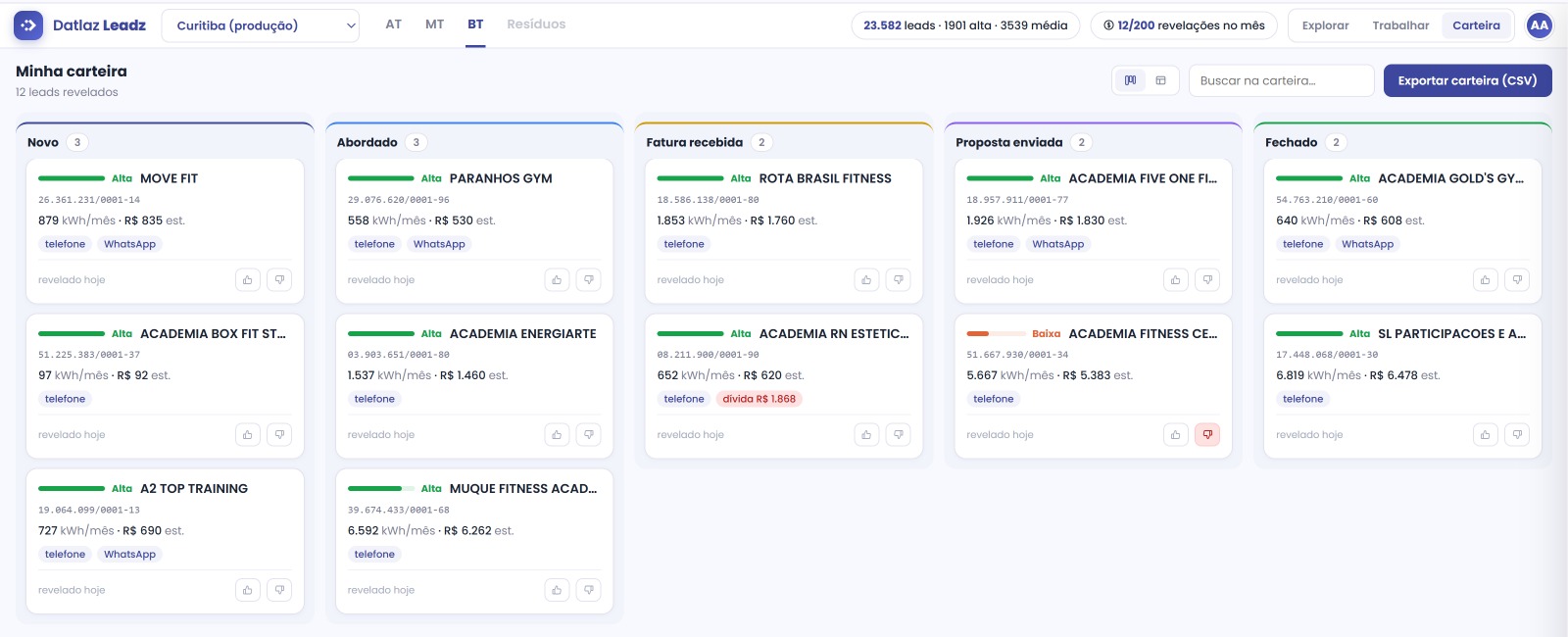Thumbs up ACADEMIA FIVE ONE lead
This screenshot has width=1568, height=637.
[1176, 280]
